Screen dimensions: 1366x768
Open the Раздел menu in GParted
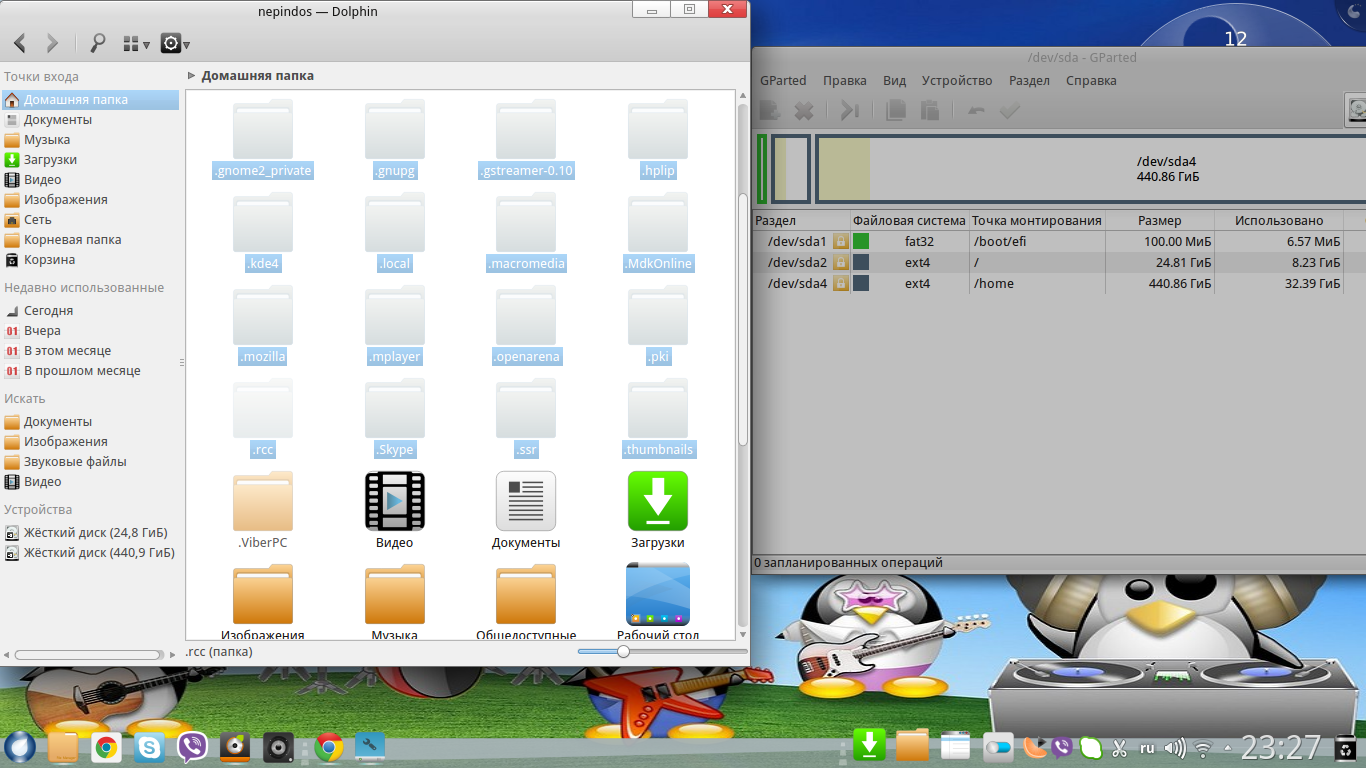(x=1029, y=81)
